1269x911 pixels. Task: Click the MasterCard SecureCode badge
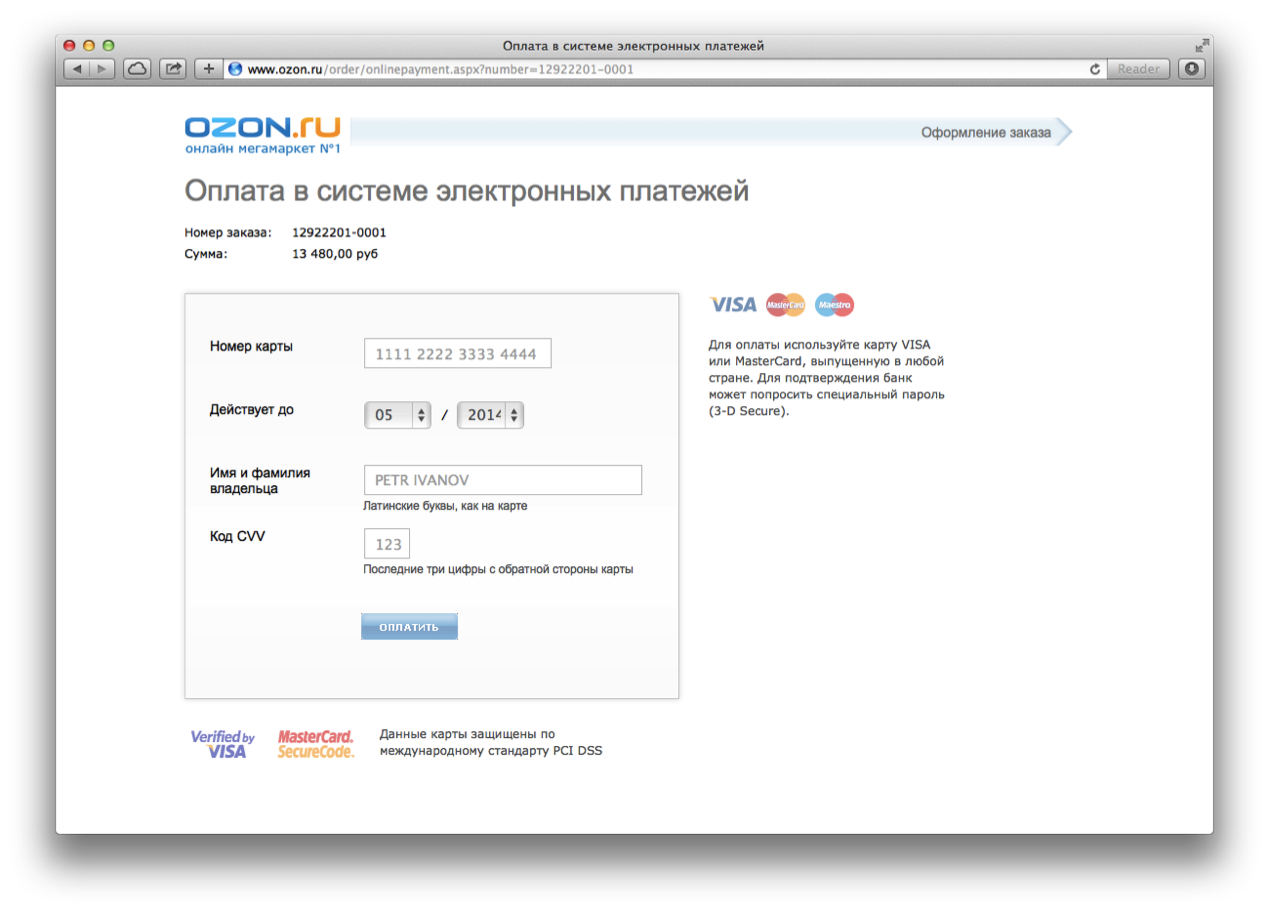pos(316,743)
